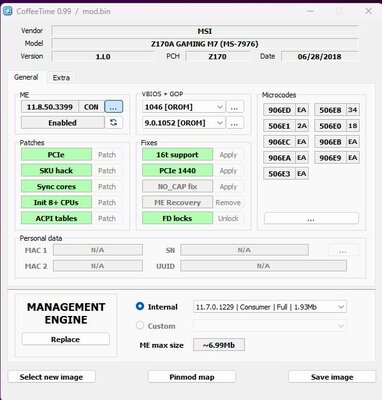Open Microcodes ellipsis button
The width and height of the screenshot is (382, 400).
(x=311, y=219)
